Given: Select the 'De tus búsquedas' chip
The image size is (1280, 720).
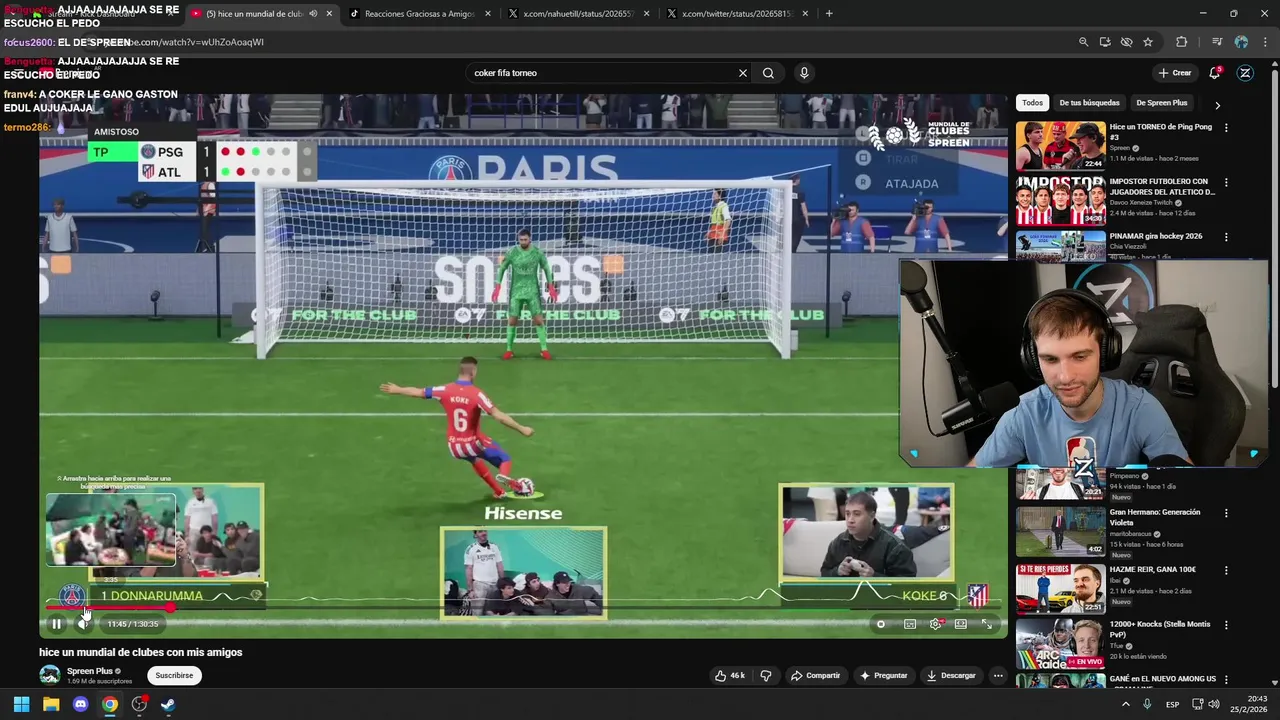Looking at the screenshot, I should click(1089, 103).
